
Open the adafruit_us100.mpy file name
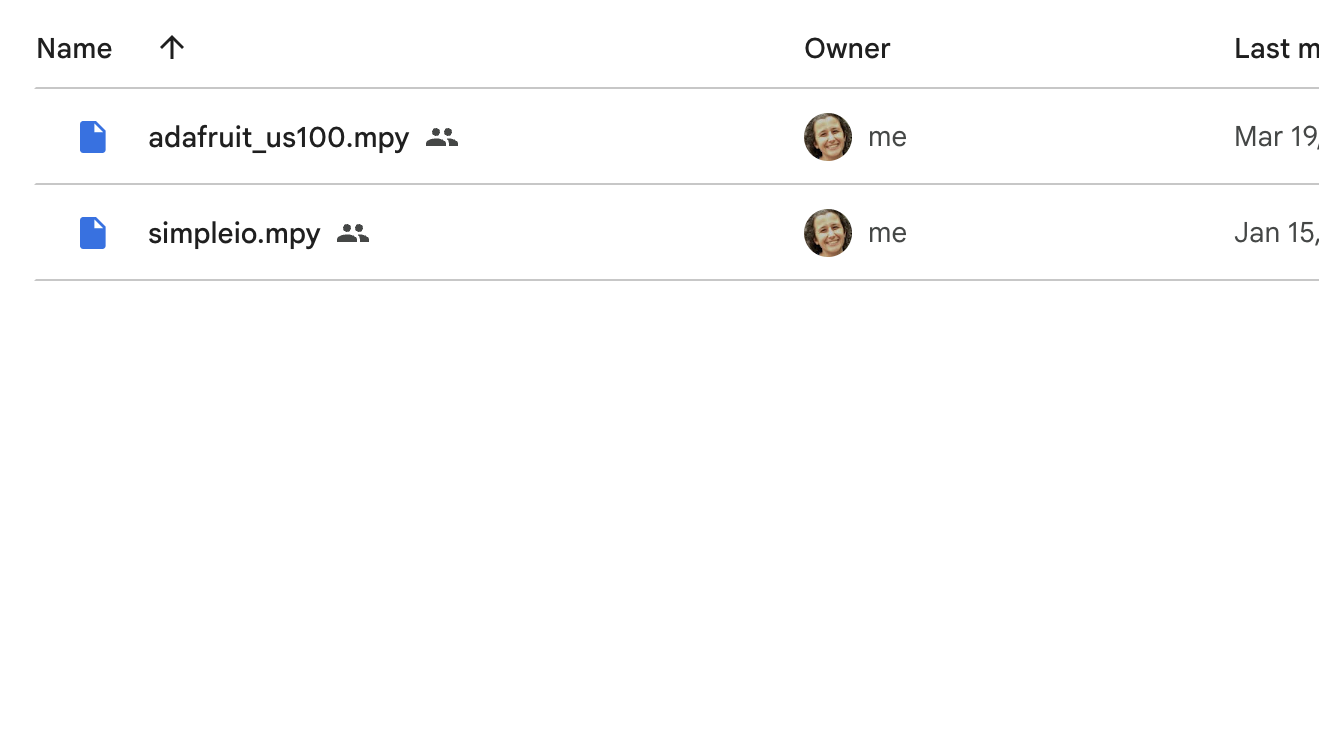(x=278, y=137)
